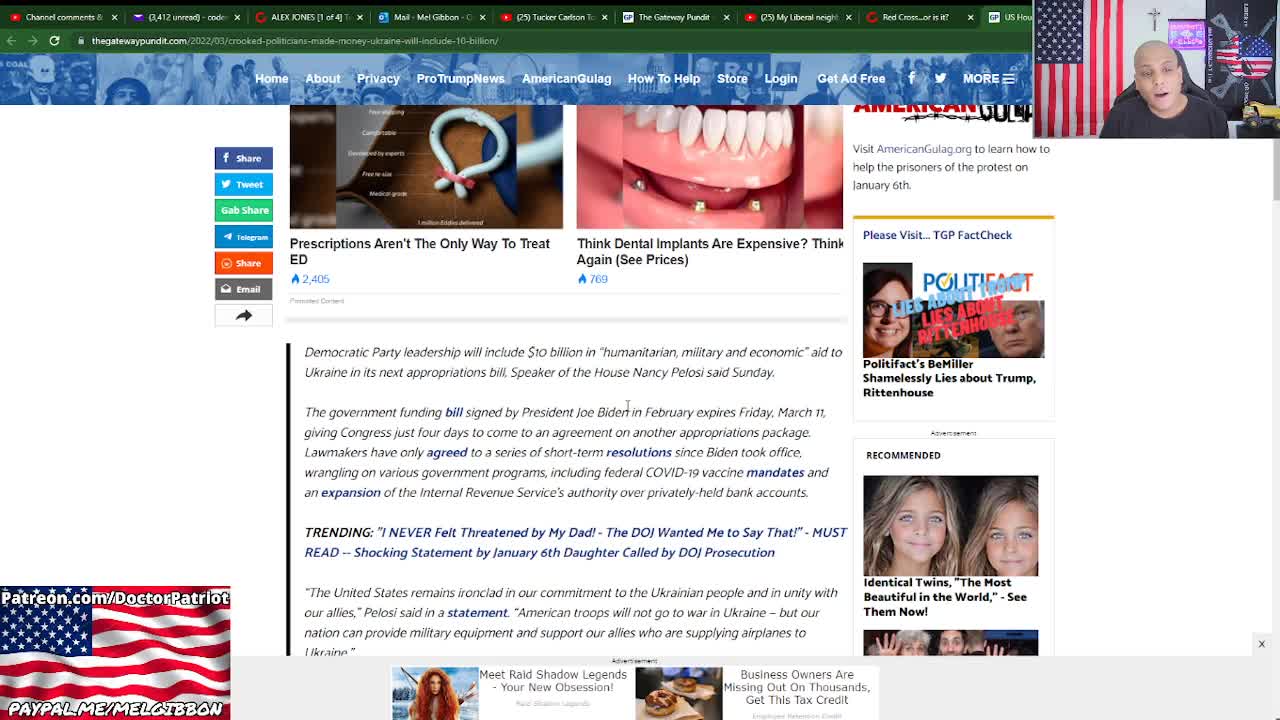Click the dental implants ad image
This screenshot has width=1280, height=720.
tap(710, 167)
